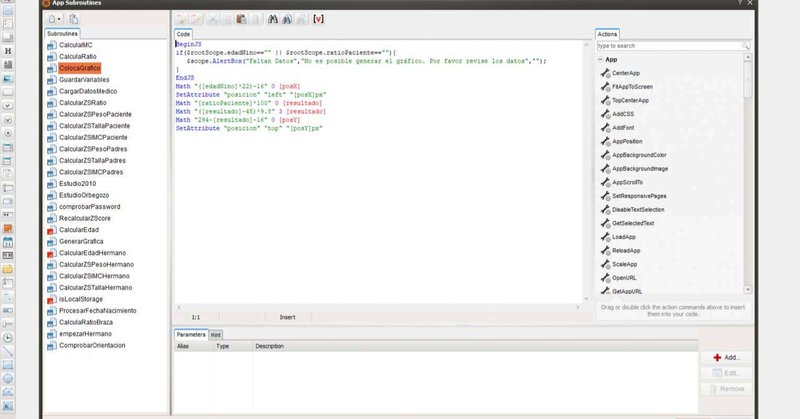Select the Parameters tab
Image resolution: width=800 pixels, height=419 pixels.
click(191, 335)
